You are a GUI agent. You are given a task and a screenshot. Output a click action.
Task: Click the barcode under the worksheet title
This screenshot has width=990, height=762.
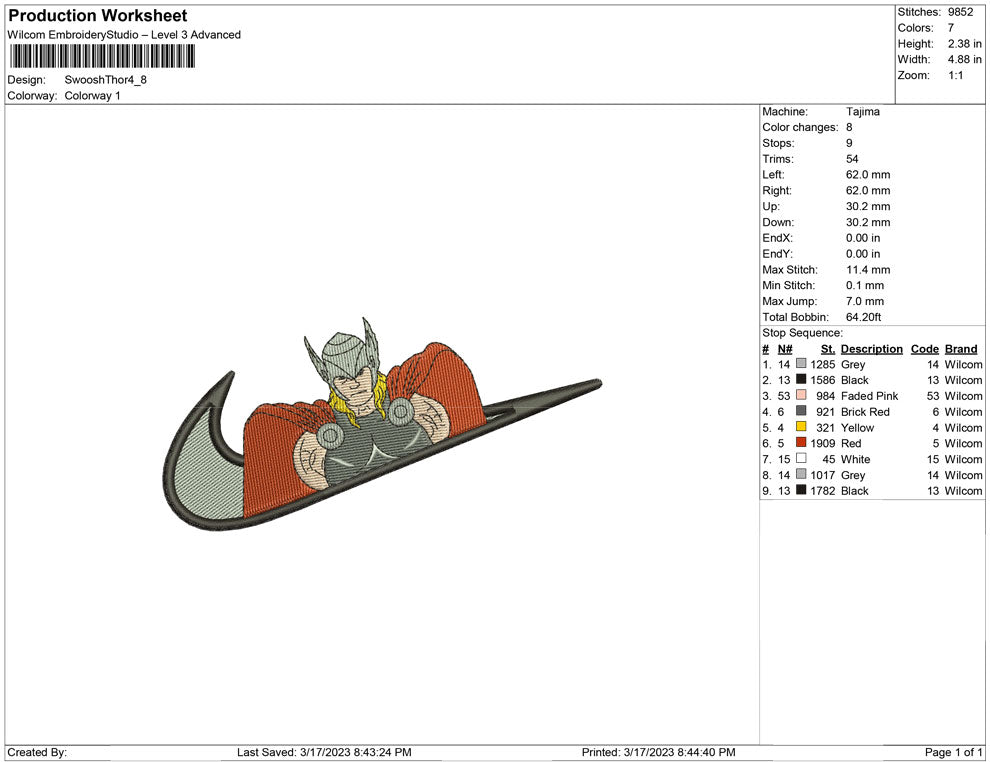102,56
